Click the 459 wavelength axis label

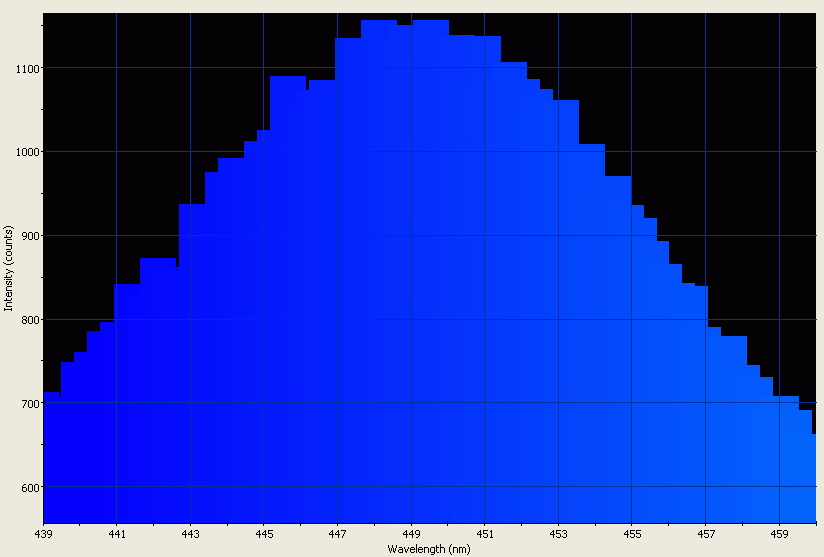tap(780, 534)
